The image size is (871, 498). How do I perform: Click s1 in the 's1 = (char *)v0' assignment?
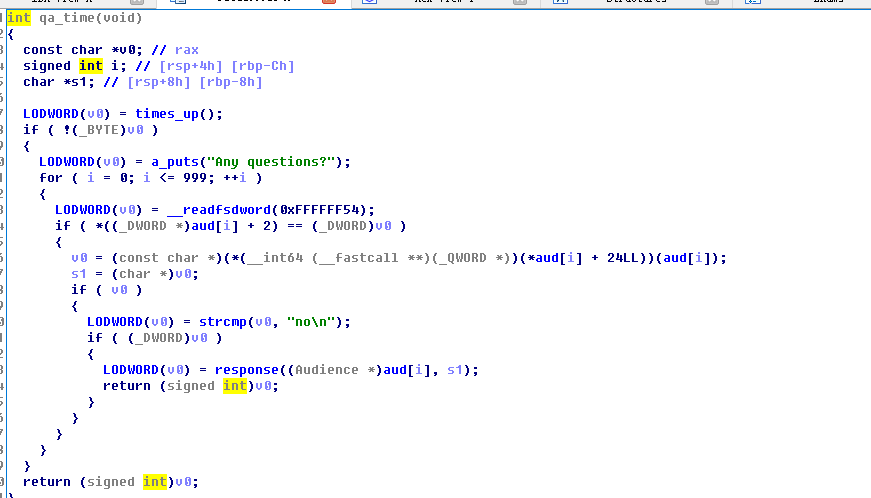coord(78,274)
